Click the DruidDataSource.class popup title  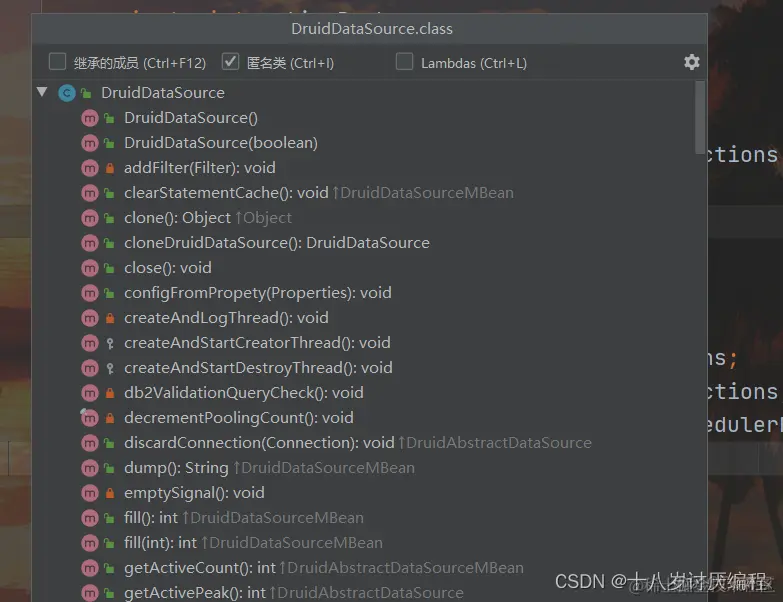pos(372,29)
